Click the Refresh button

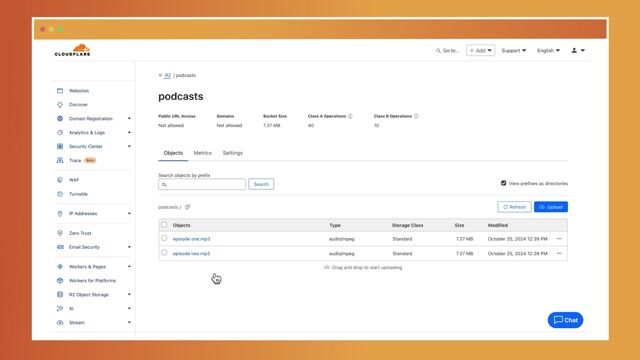pos(514,207)
